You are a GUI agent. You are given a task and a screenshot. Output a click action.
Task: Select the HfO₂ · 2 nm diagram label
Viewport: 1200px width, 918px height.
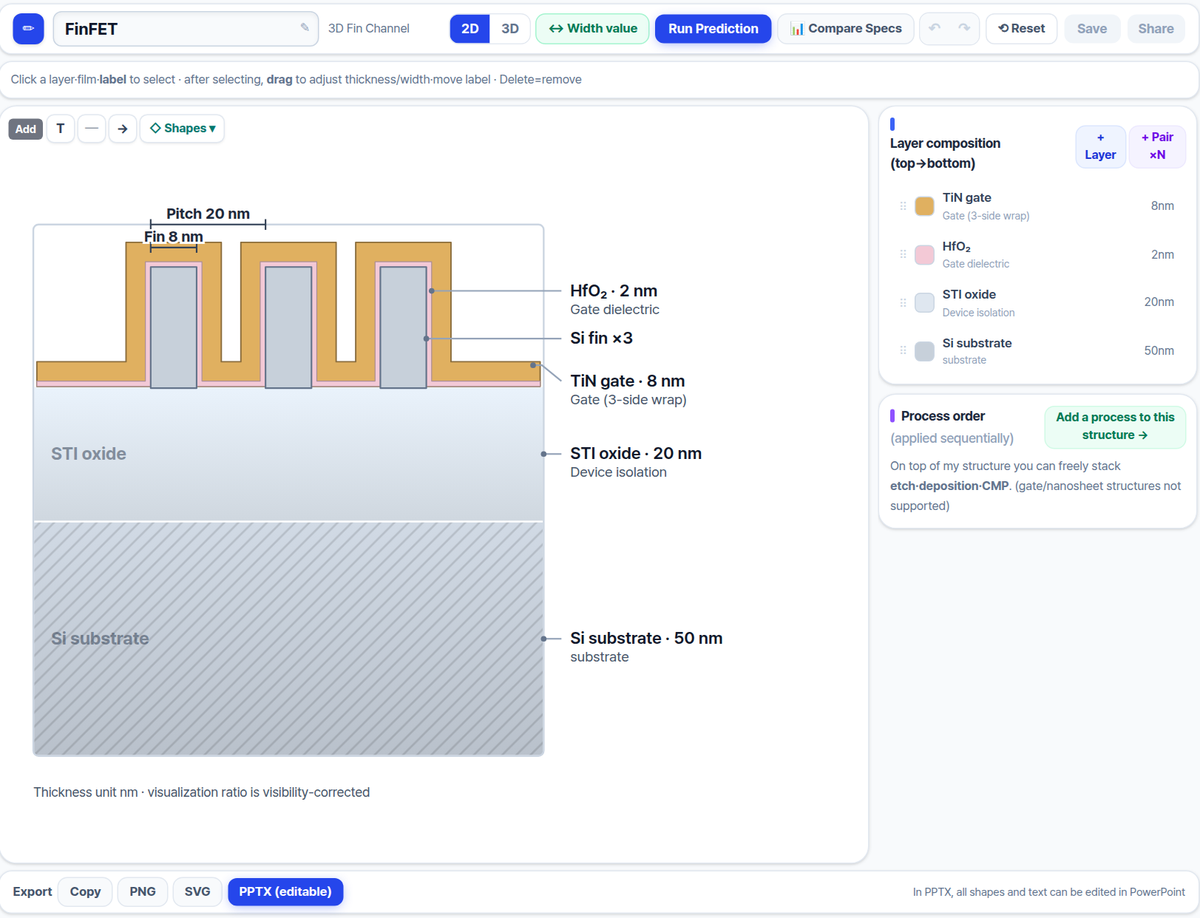tap(614, 291)
